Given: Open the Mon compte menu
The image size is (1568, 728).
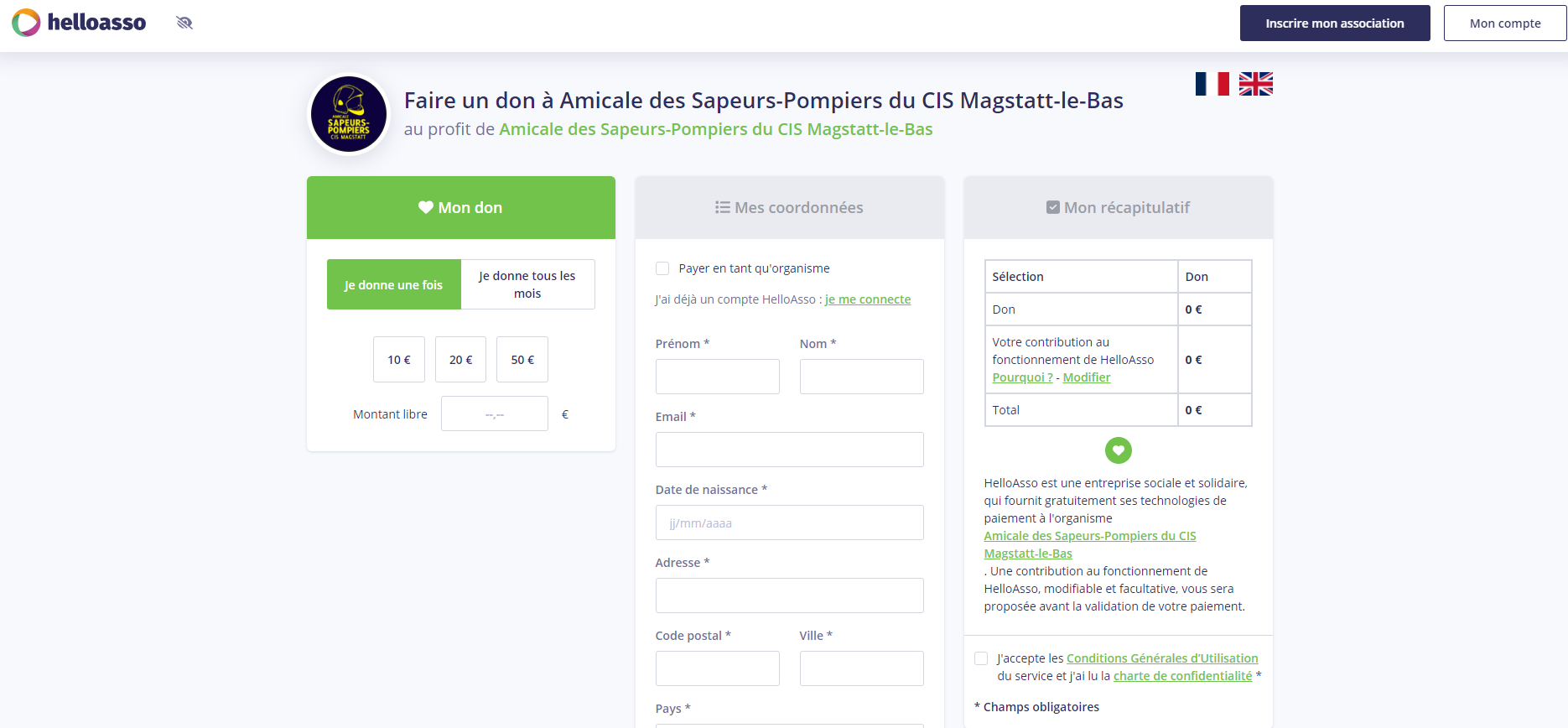Looking at the screenshot, I should (x=1505, y=23).
